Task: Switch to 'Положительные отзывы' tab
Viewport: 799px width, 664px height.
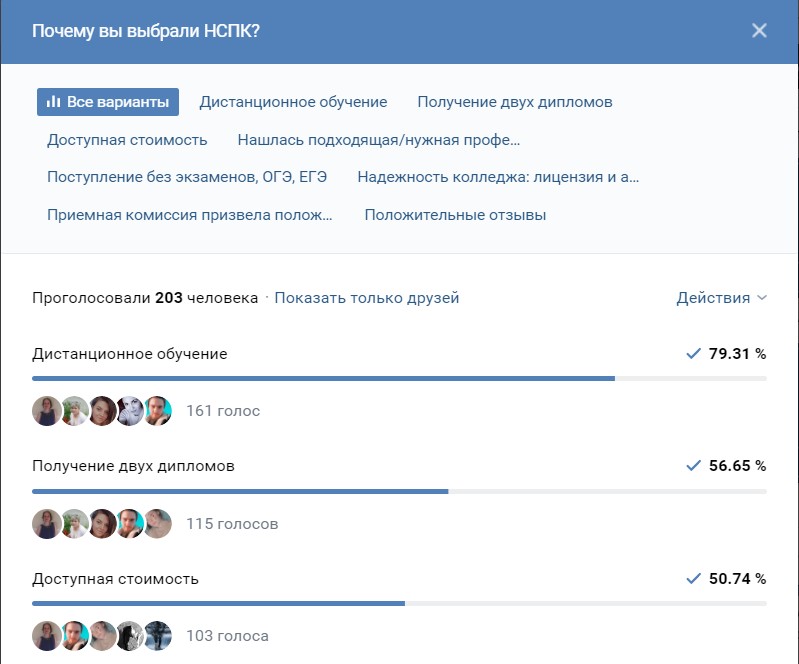Action: coord(455,215)
